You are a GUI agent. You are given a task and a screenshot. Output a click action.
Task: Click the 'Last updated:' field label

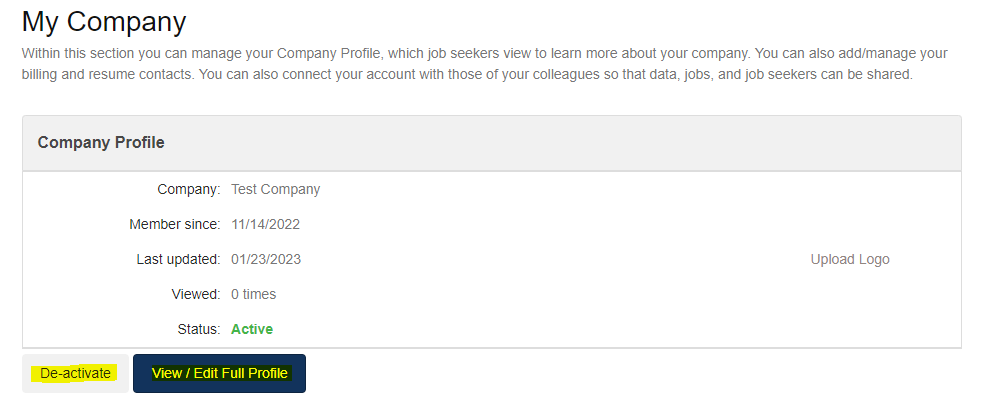tap(178, 259)
